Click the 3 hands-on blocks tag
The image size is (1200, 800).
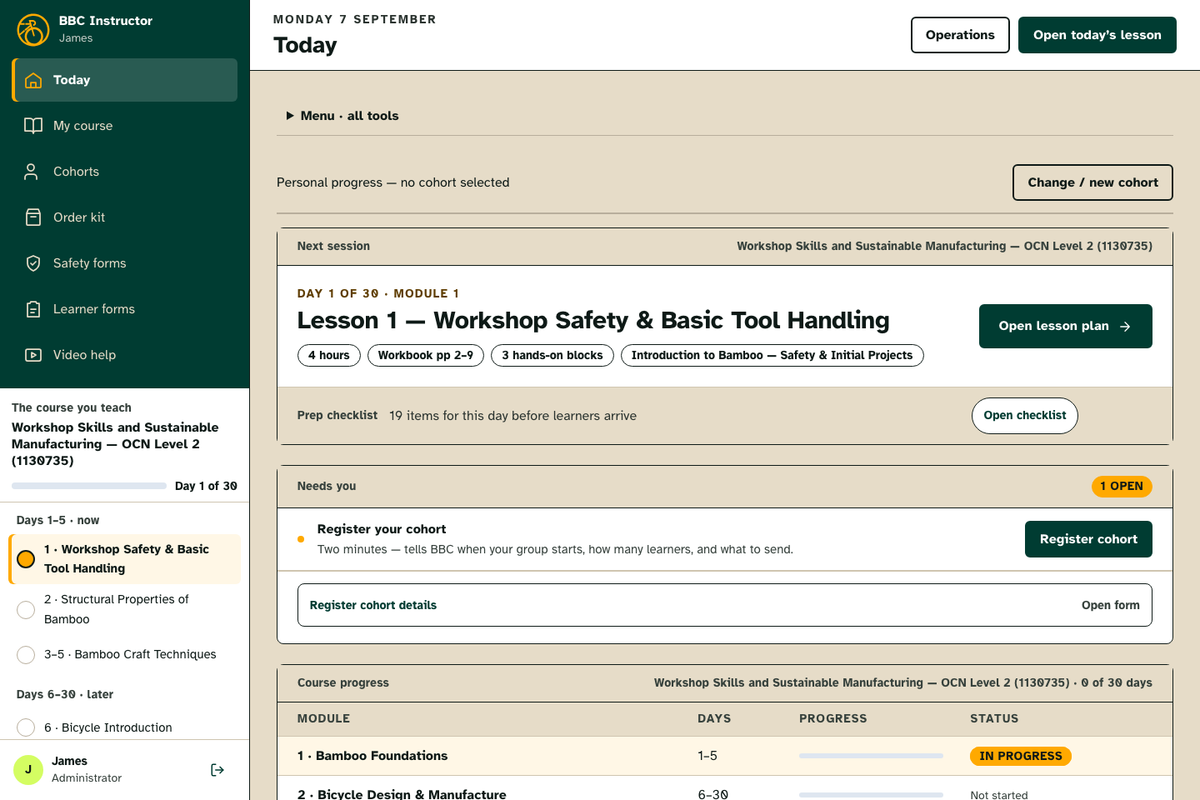[552, 355]
